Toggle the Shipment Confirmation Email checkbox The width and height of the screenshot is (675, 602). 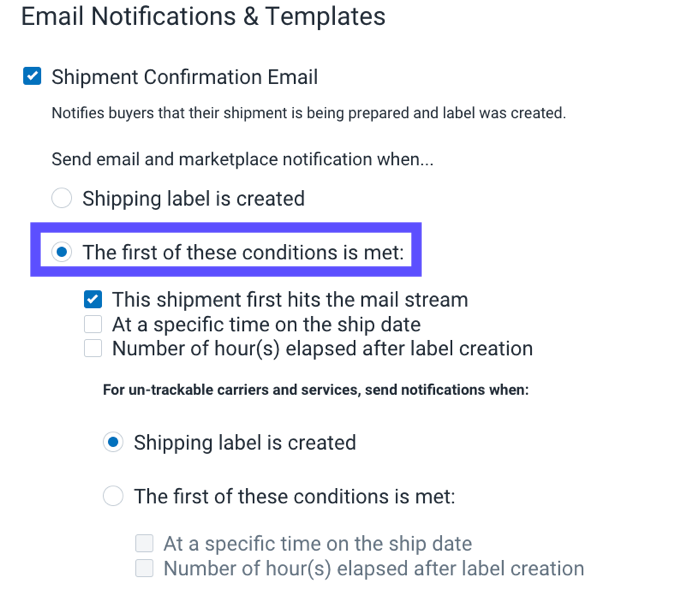coord(32,76)
